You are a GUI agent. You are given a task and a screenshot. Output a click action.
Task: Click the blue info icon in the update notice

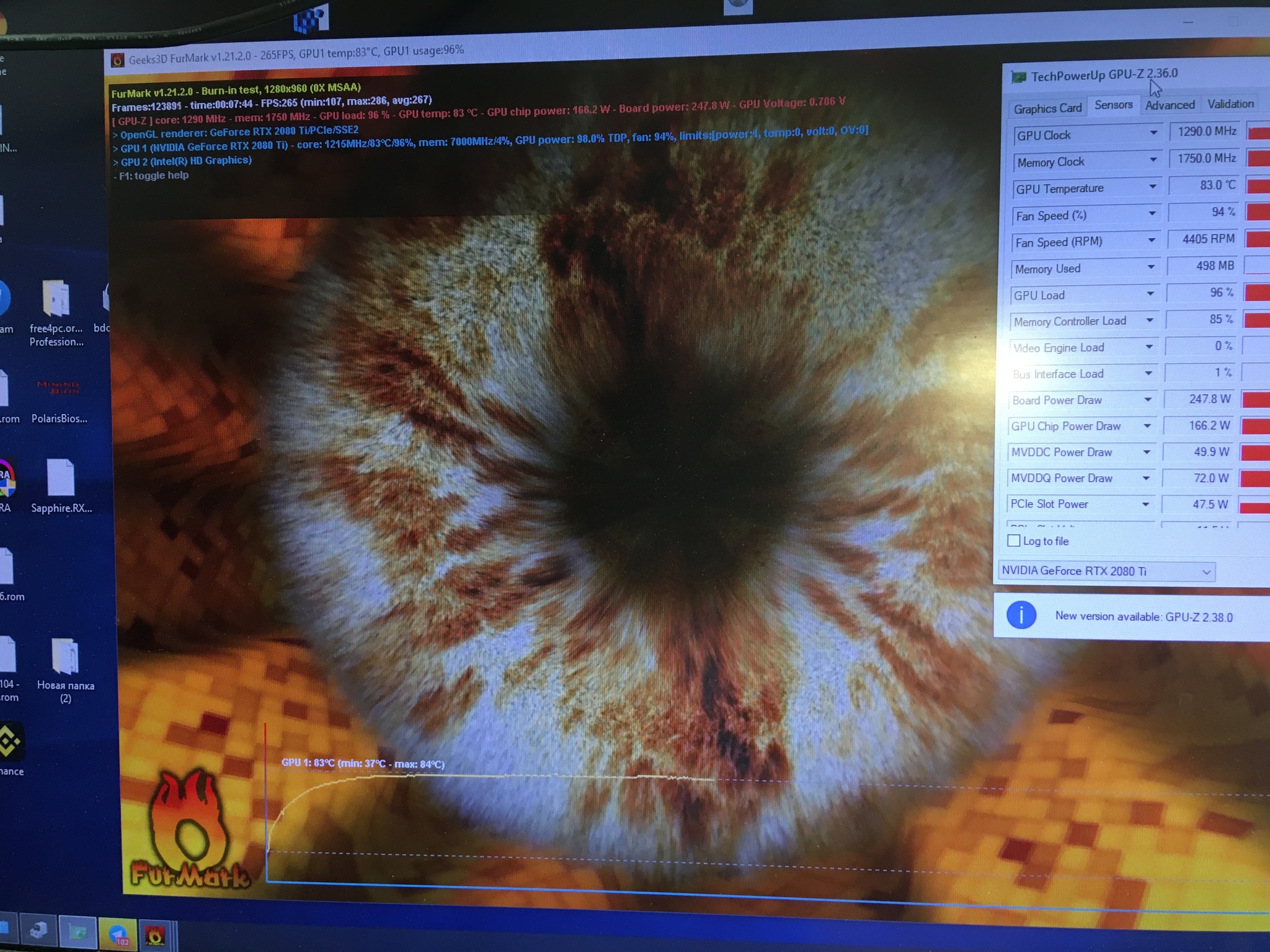click(x=1021, y=615)
